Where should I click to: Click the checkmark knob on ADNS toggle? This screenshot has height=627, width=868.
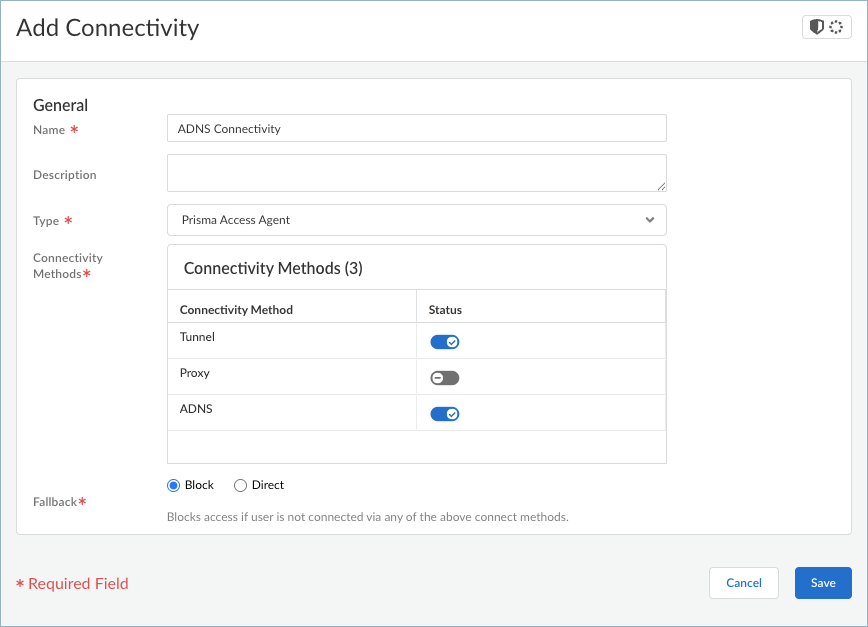click(x=452, y=414)
